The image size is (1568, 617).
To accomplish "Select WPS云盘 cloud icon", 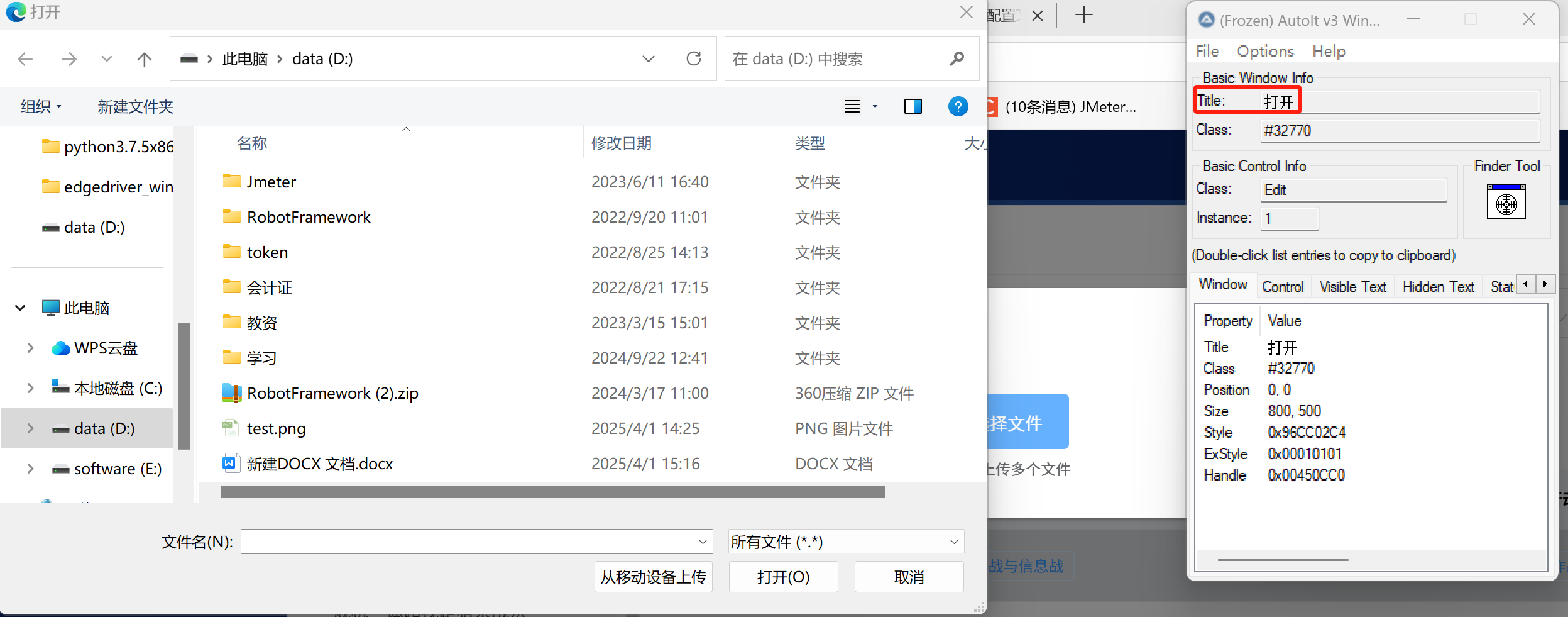I will coord(60,348).
